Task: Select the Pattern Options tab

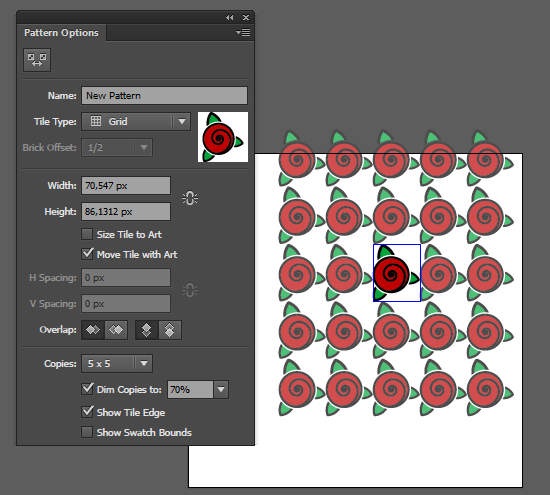Action: tap(61, 33)
